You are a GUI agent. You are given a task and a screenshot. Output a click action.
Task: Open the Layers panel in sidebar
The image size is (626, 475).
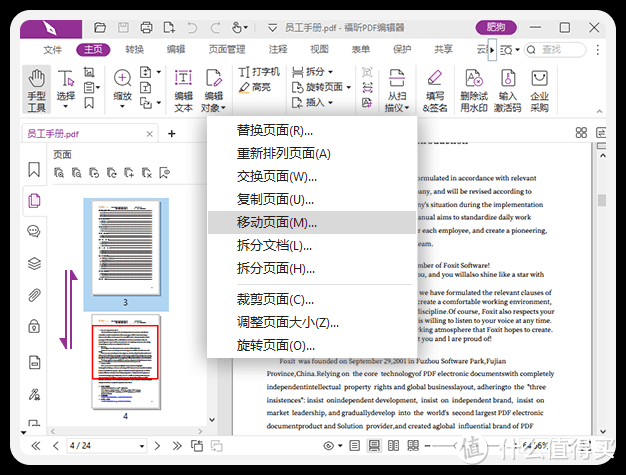coord(34,263)
